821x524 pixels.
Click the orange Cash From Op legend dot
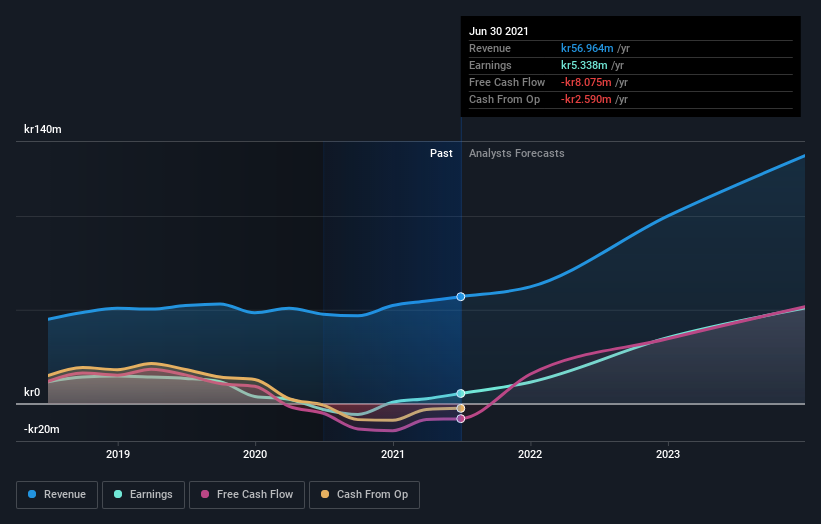[x=325, y=494]
